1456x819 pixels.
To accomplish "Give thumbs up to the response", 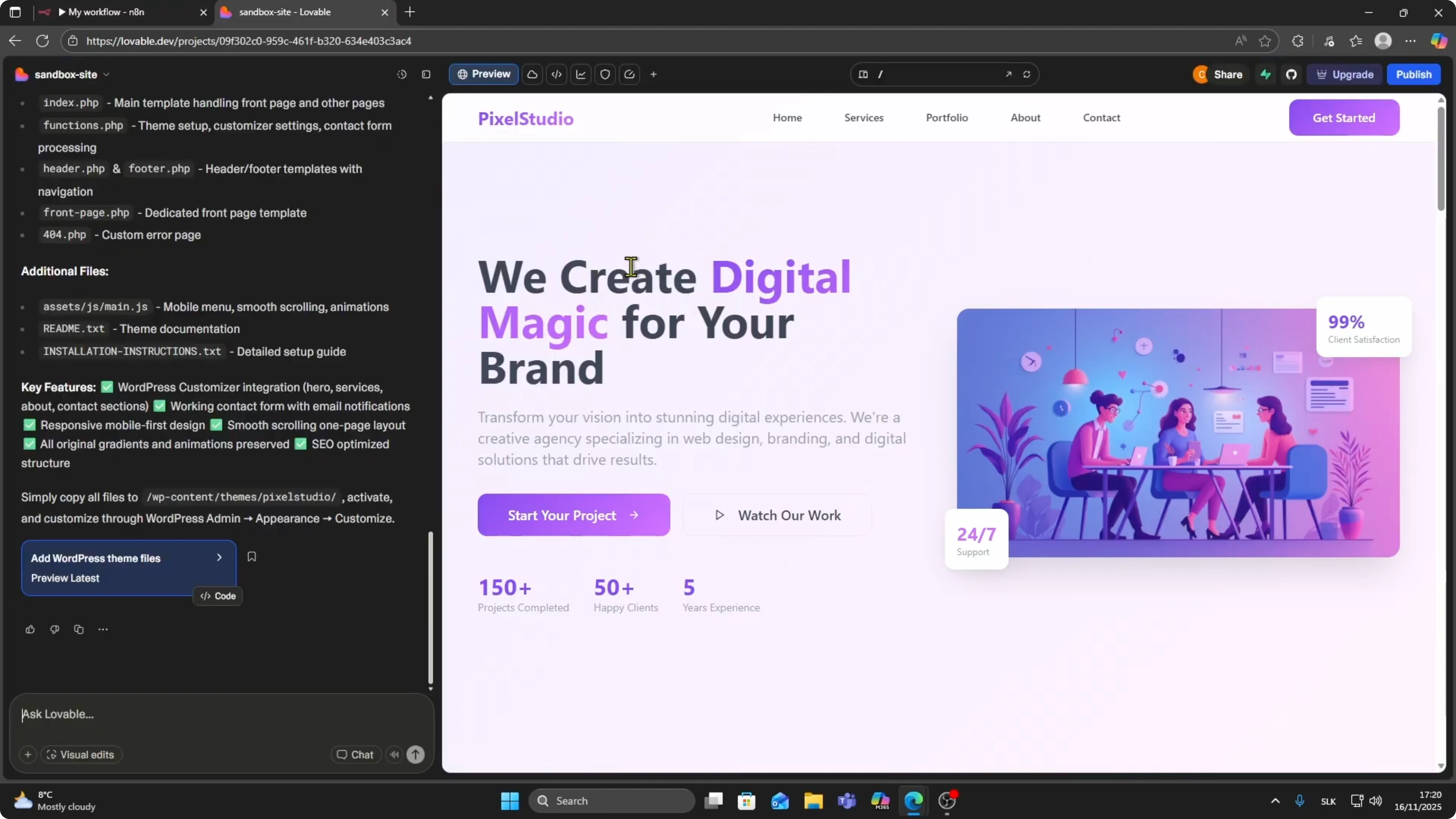I will click(x=30, y=629).
